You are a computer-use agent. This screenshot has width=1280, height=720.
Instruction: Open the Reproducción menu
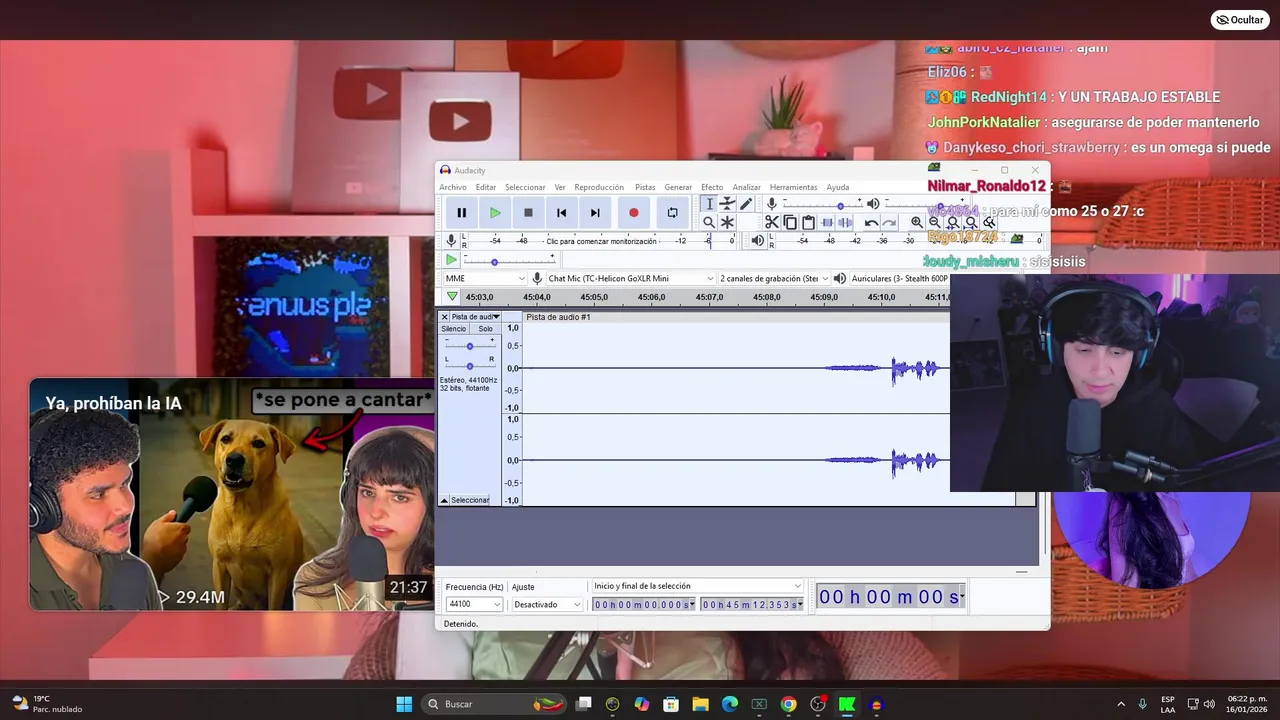(x=599, y=187)
